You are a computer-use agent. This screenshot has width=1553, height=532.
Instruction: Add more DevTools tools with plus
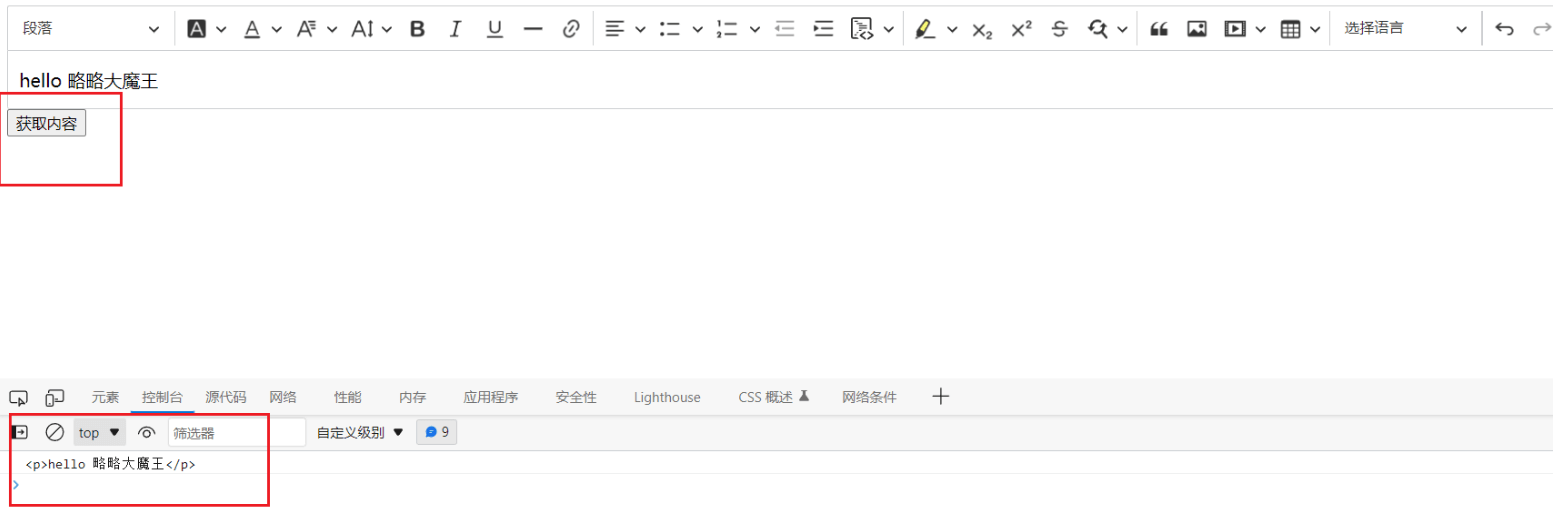click(940, 397)
